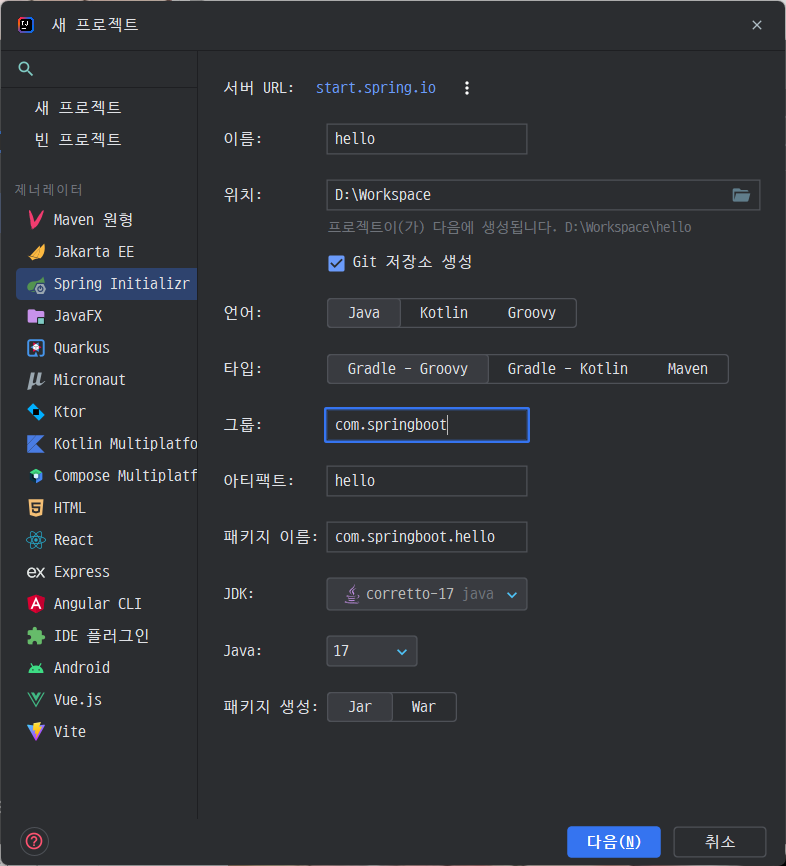The image size is (786, 866).
Task: Click the Express ex icon
Action: pos(36,572)
